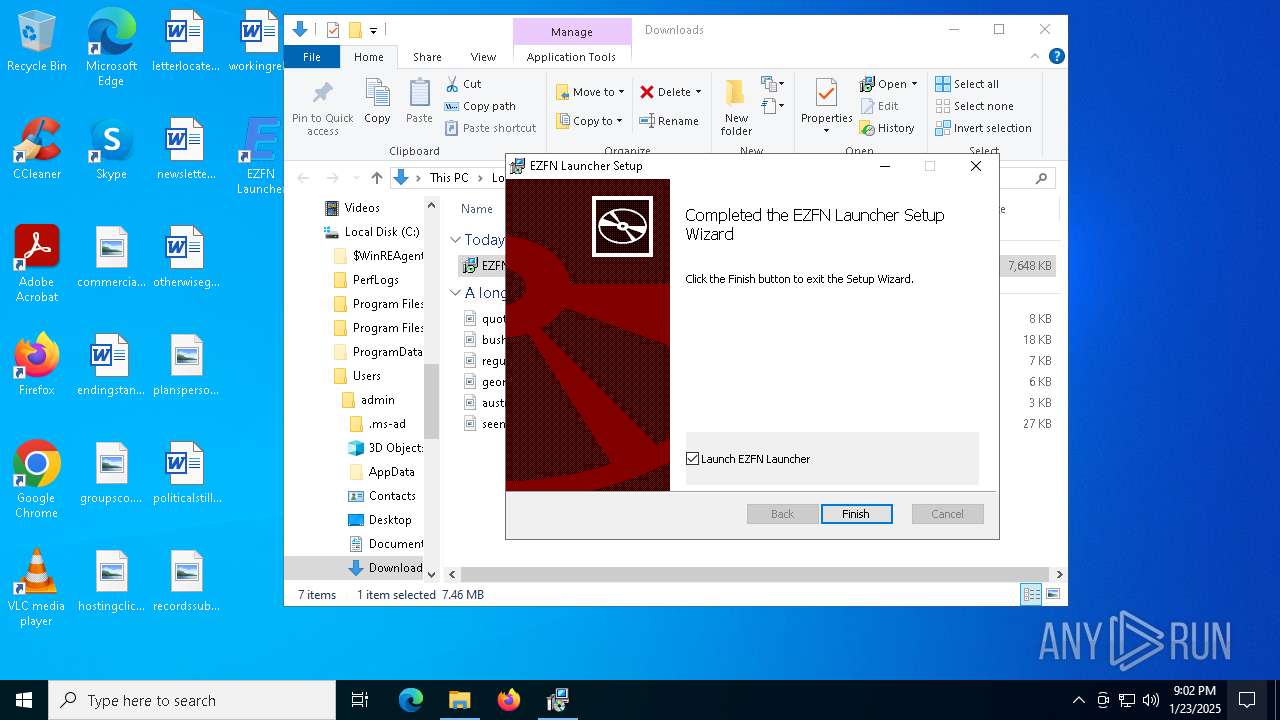The image size is (1280, 720).
Task: Open Google Chrome desktop icon
Action: coord(36,480)
